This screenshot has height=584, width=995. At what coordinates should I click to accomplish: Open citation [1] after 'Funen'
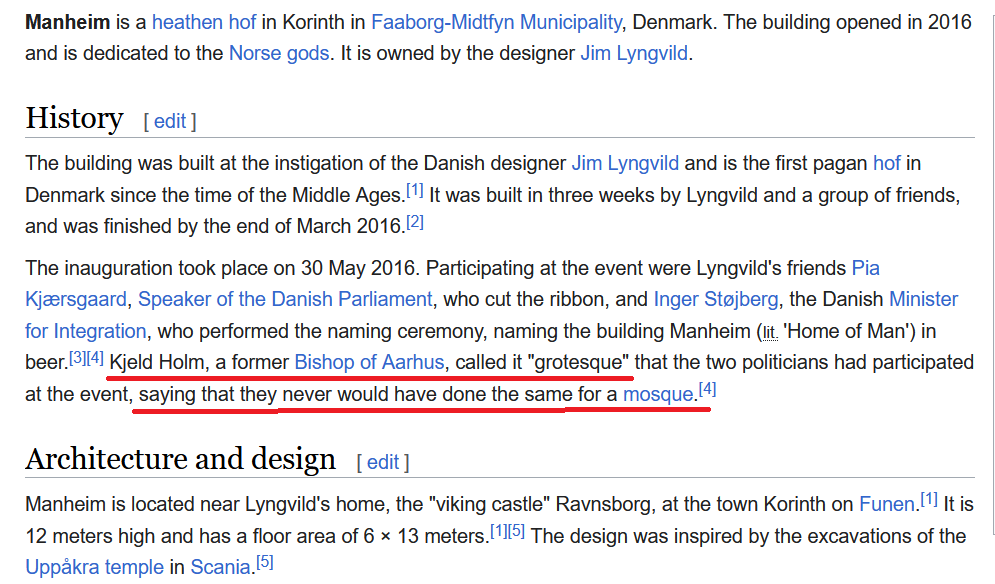point(929,499)
